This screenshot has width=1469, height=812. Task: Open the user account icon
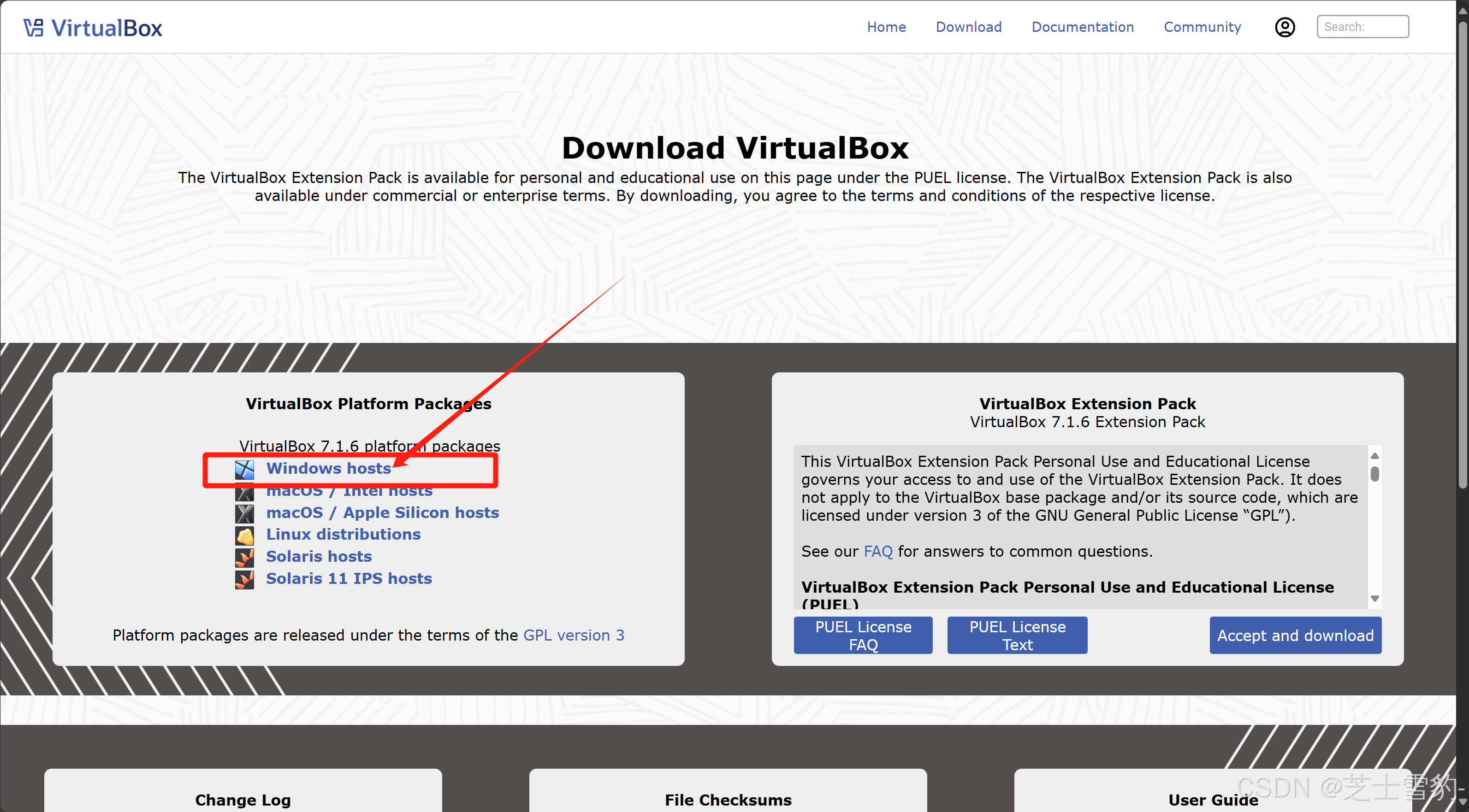coord(1284,27)
